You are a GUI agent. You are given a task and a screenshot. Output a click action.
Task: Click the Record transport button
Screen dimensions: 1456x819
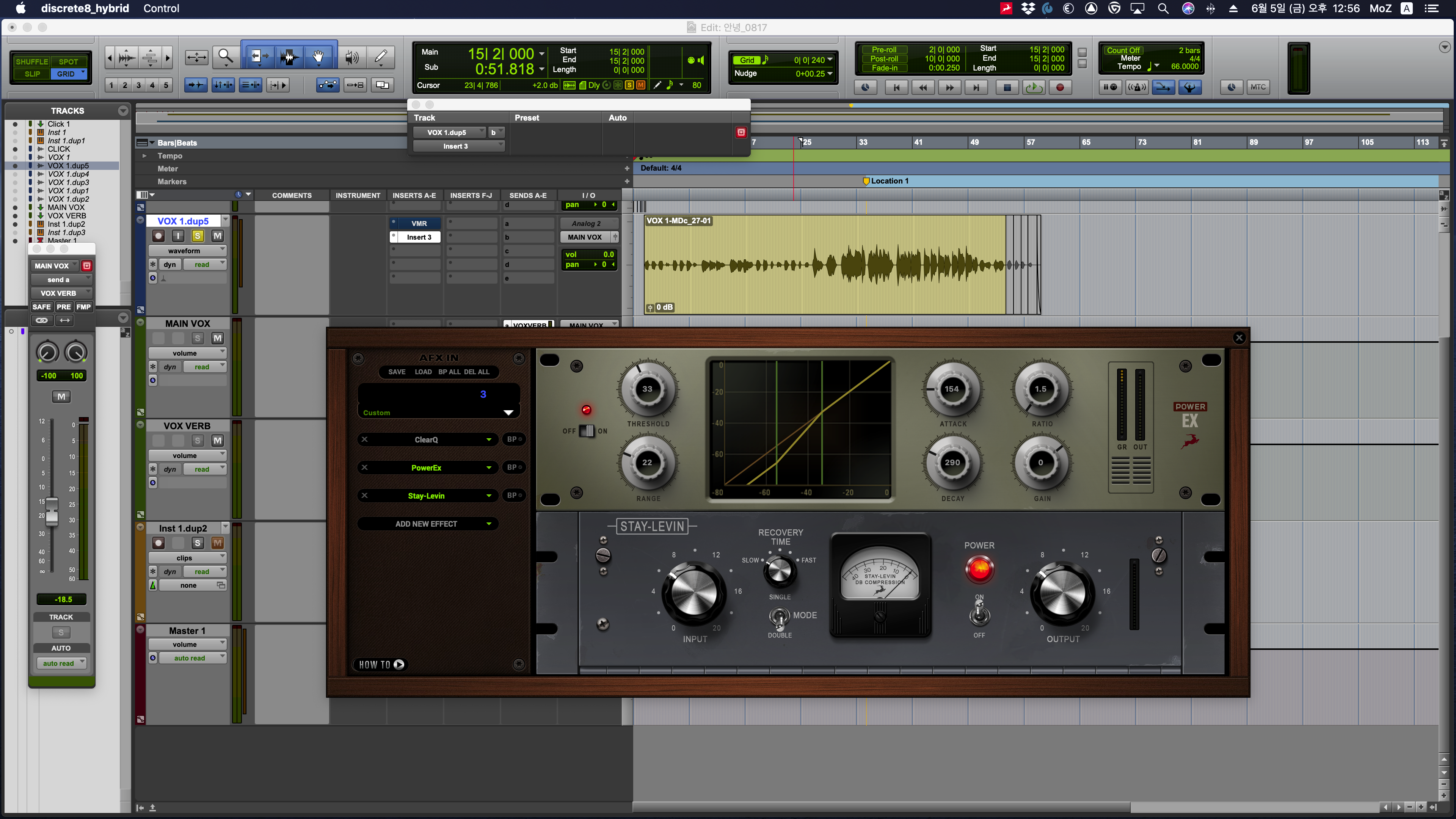point(1061,87)
